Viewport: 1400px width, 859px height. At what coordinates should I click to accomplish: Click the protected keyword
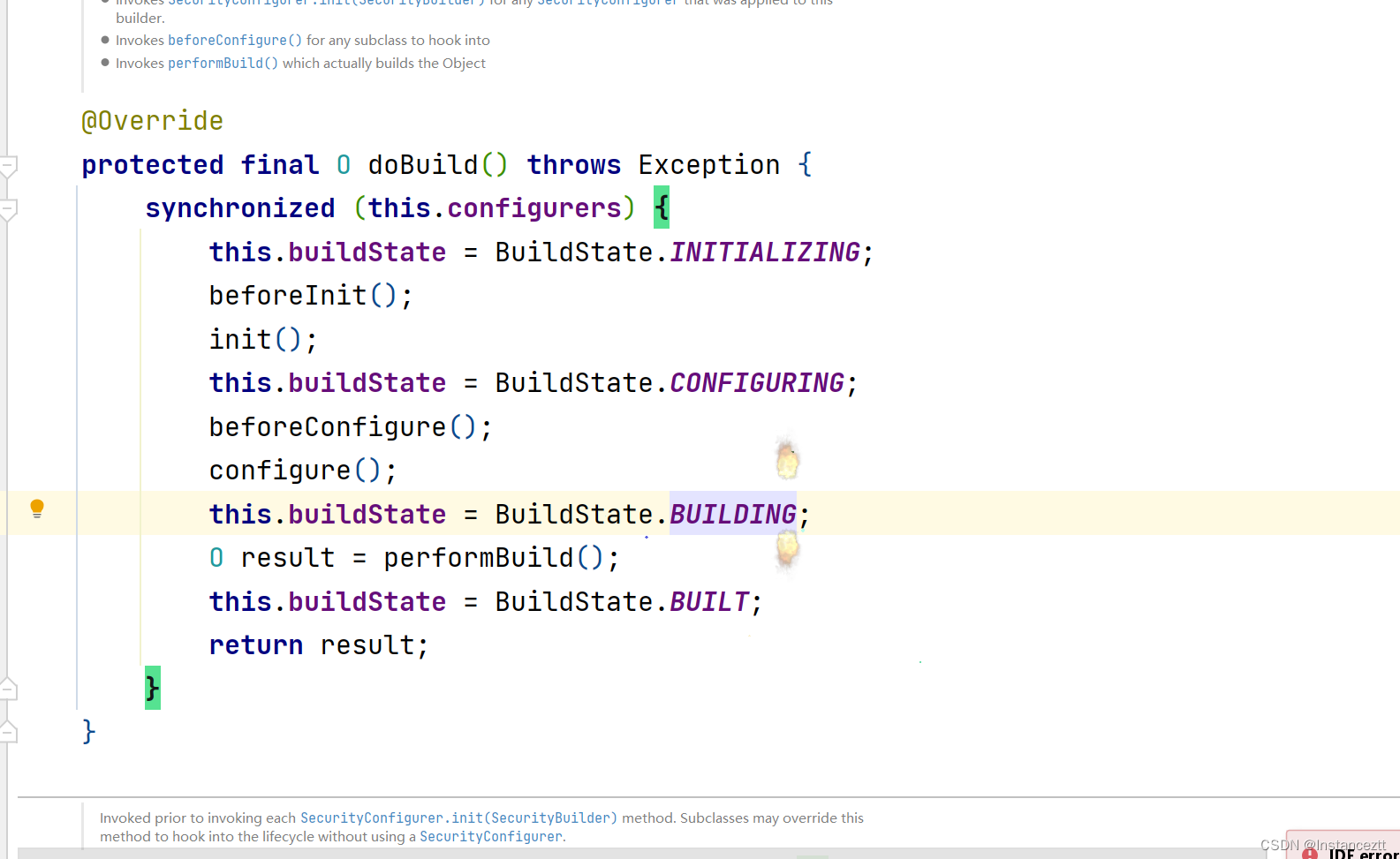coord(153,165)
